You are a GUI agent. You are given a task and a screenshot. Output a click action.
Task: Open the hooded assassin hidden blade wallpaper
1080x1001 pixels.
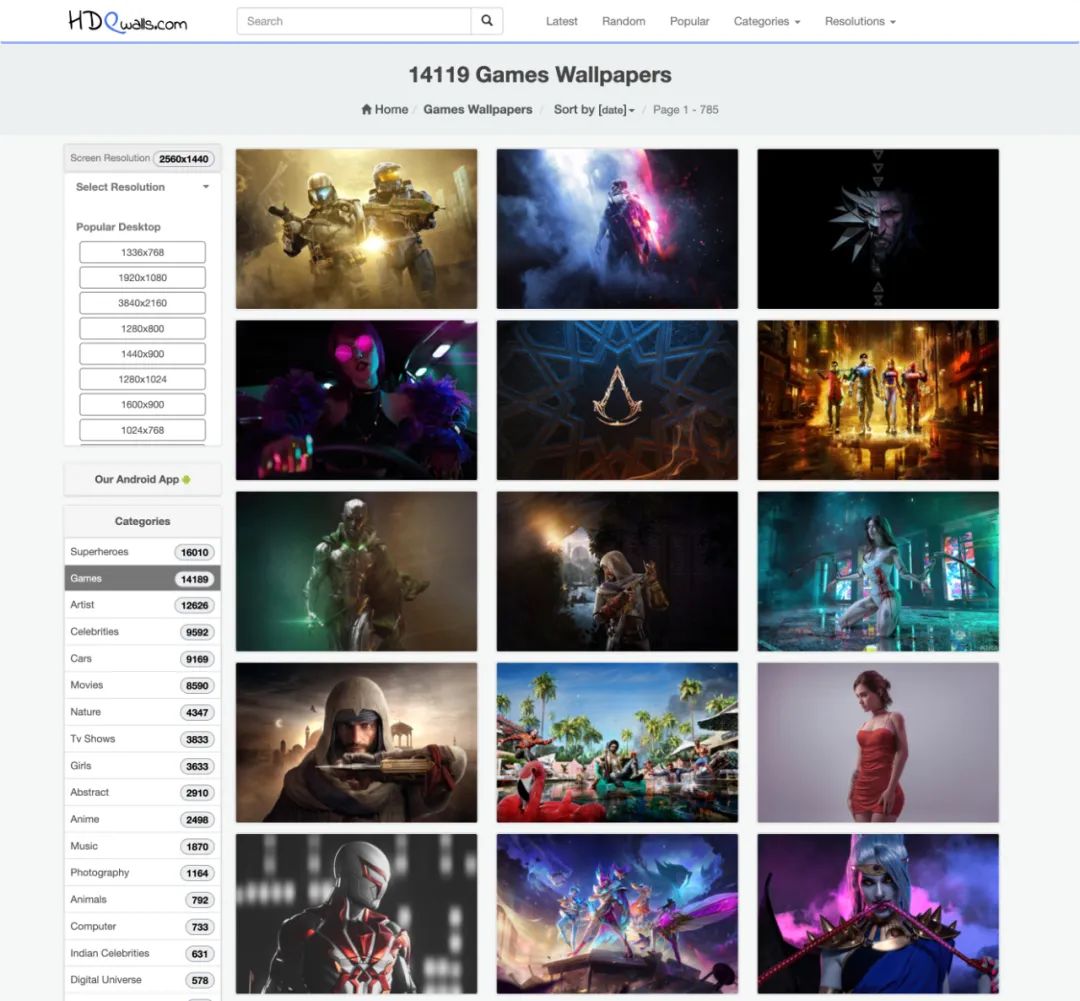[x=356, y=743]
